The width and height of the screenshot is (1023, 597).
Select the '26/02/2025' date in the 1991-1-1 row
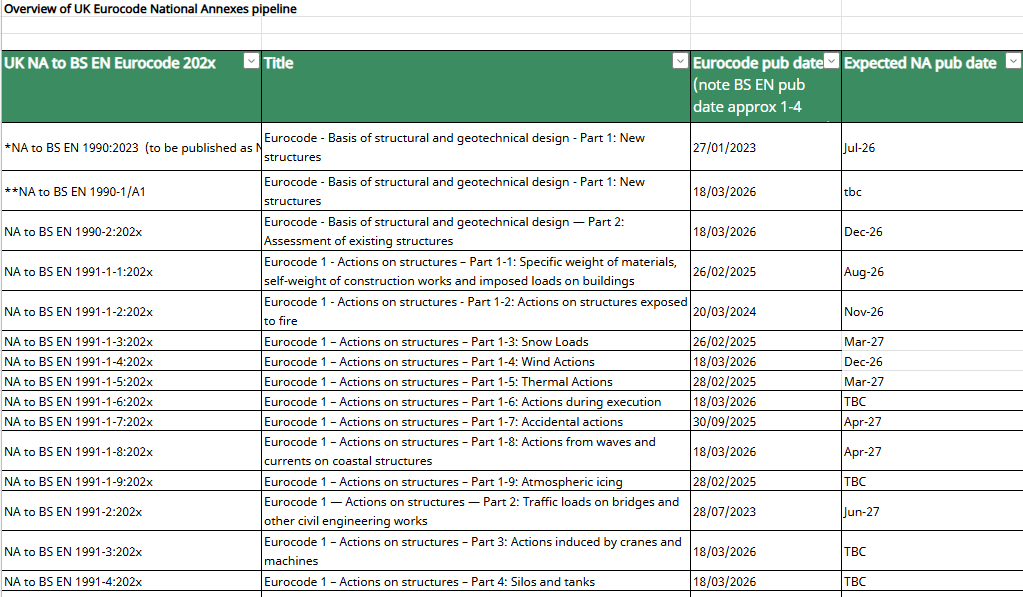click(766, 271)
